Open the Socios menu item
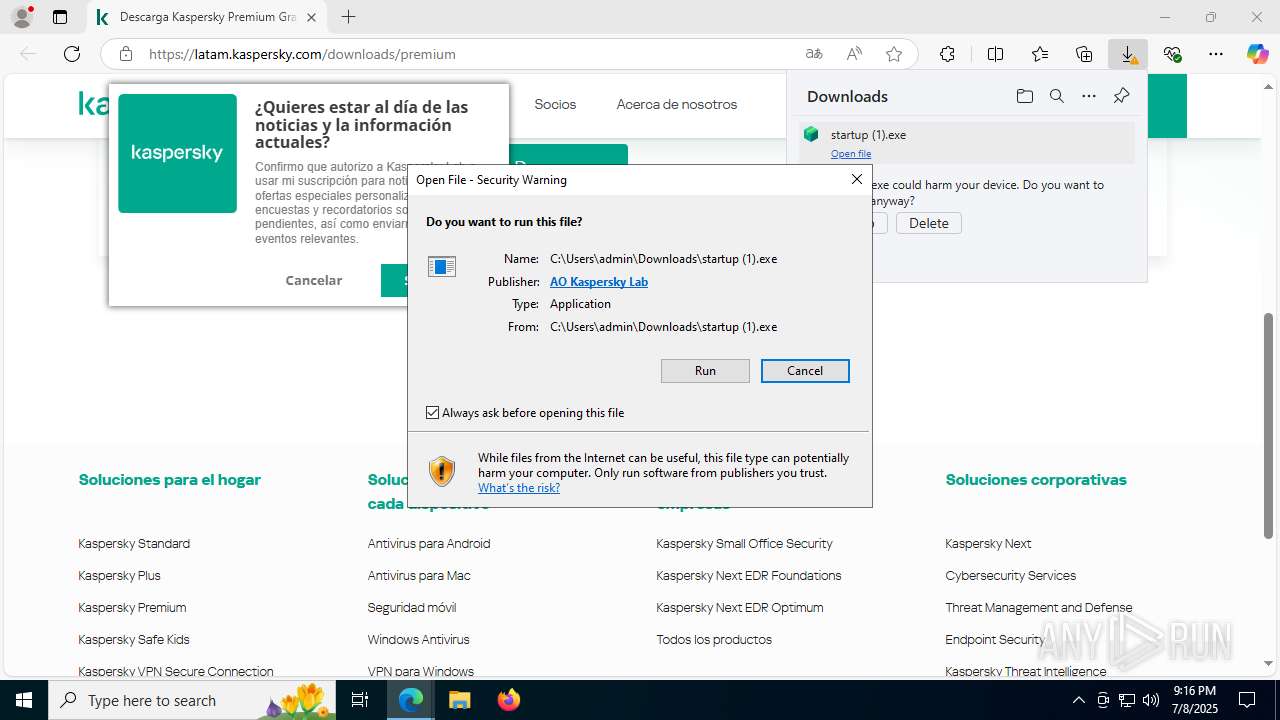1280x720 pixels. click(x=555, y=104)
